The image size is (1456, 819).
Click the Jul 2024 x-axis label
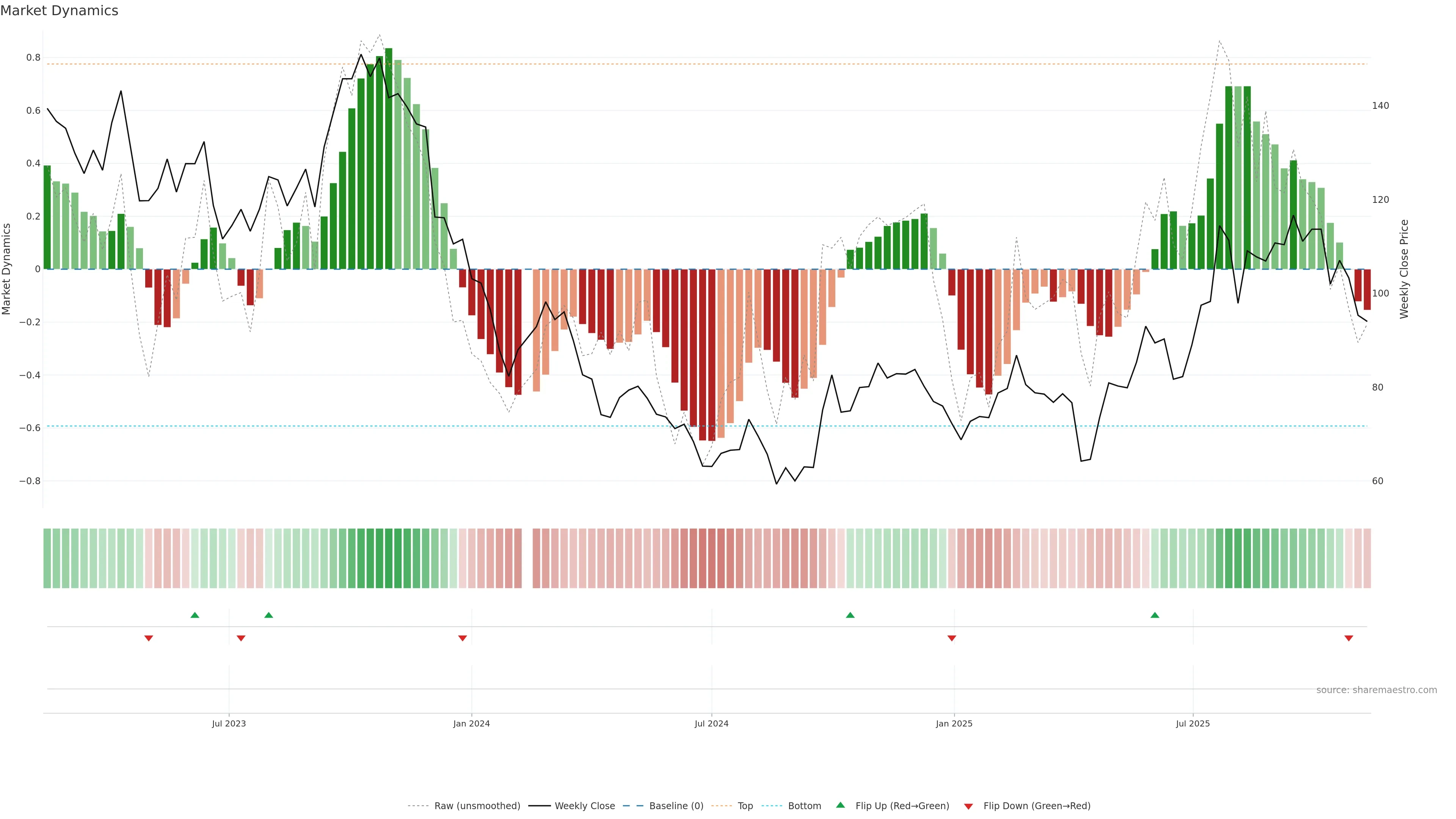pos(711,723)
